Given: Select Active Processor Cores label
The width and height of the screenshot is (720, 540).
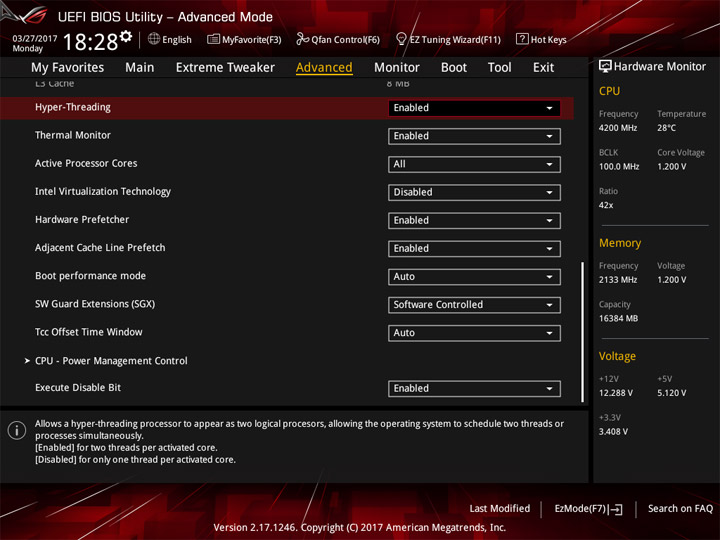Looking at the screenshot, I should click(x=86, y=163).
